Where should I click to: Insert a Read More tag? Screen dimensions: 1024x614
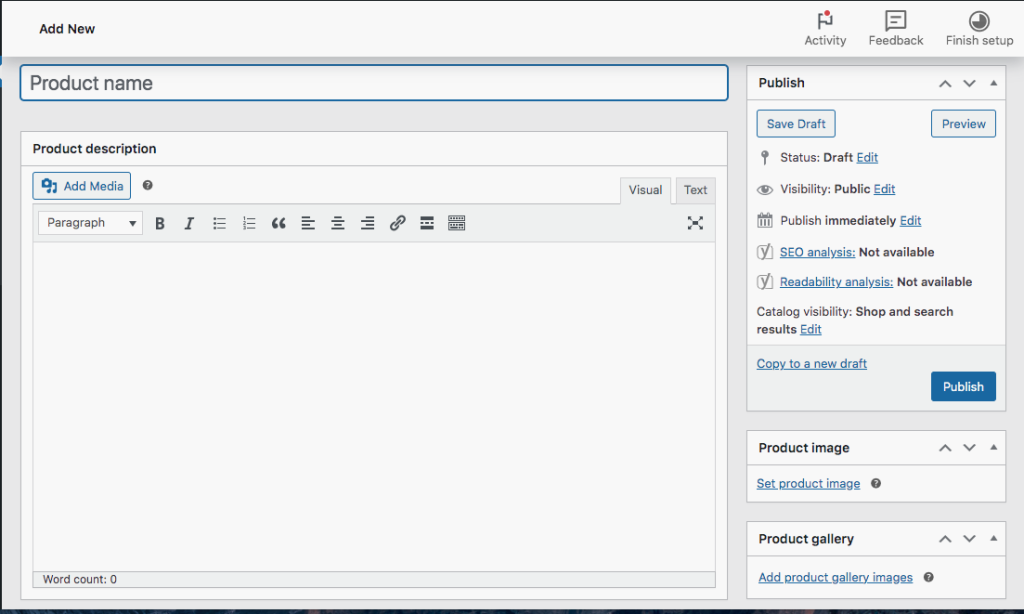point(427,223)
